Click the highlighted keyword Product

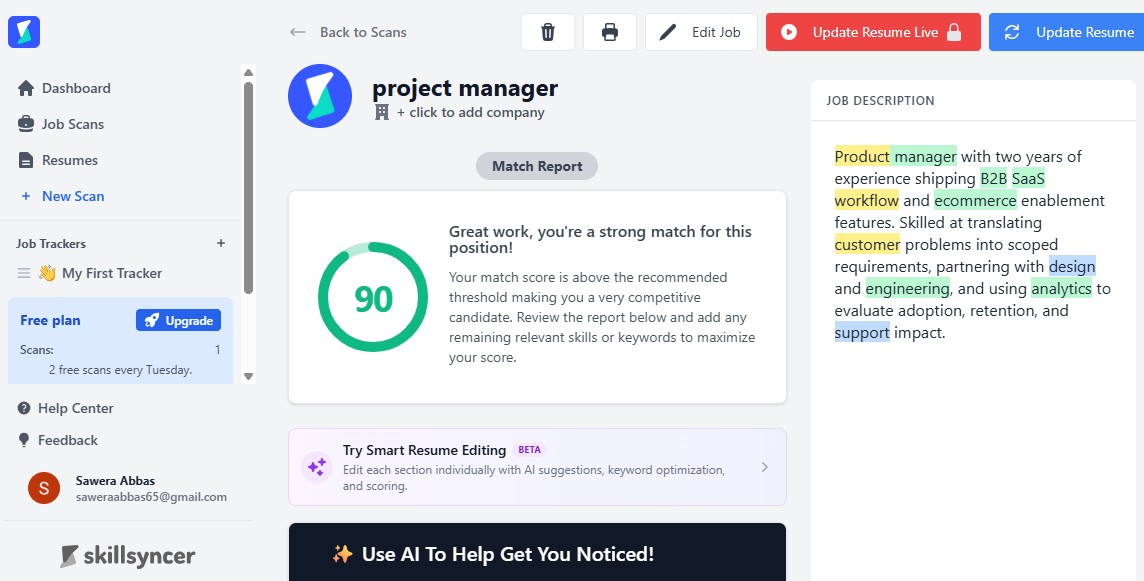pos(862,156)
